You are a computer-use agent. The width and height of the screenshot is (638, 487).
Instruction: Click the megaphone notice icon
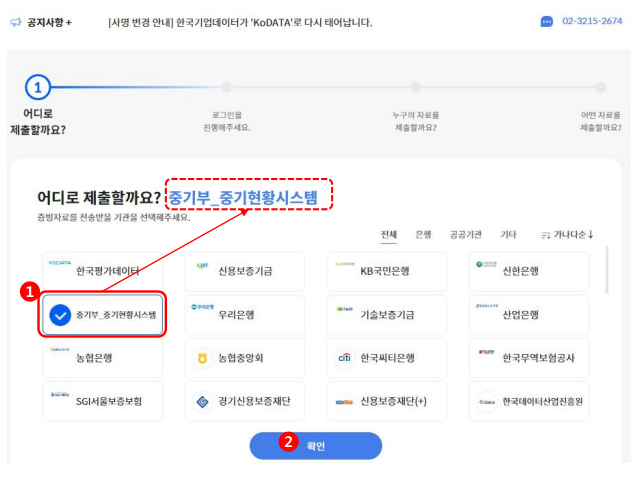[x=16, y=22]
